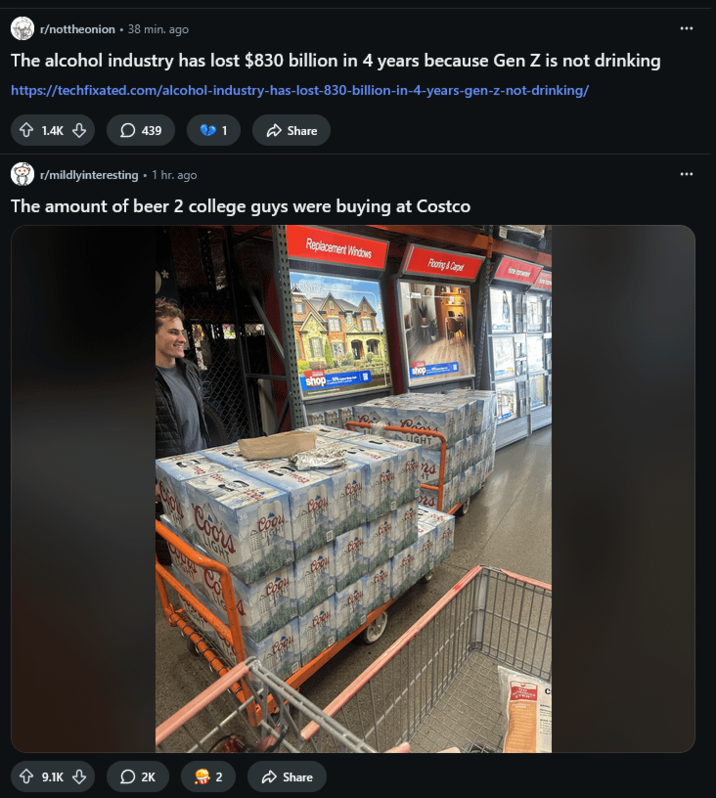Open the alcohol industry post title
This screenshot has width=716, height=798.
335,61
